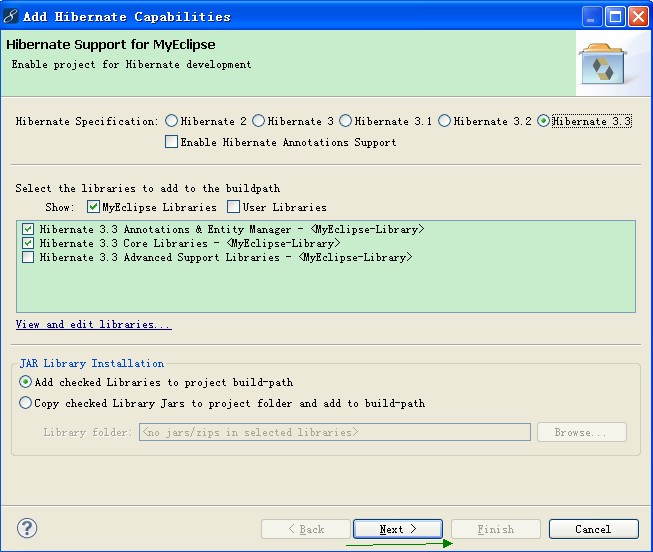Click the 'Hibernate 3.3 Core Libraries' row text
The width and height of the screenshot is (653, 552).
tap(190, 243)
